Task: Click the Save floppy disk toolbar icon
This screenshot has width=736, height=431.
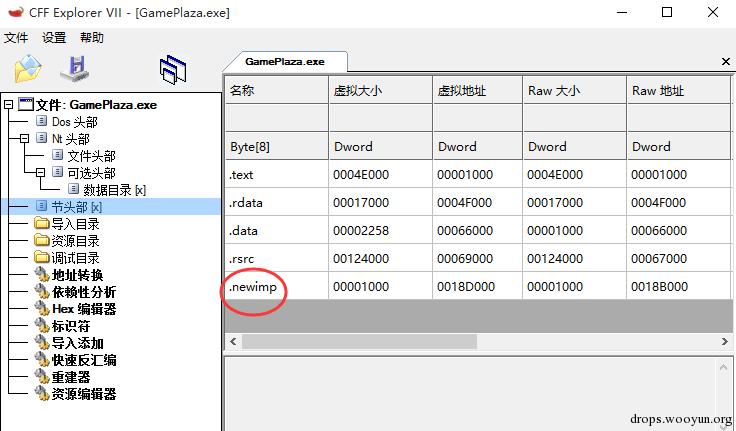Action: [x=75, y=69]
